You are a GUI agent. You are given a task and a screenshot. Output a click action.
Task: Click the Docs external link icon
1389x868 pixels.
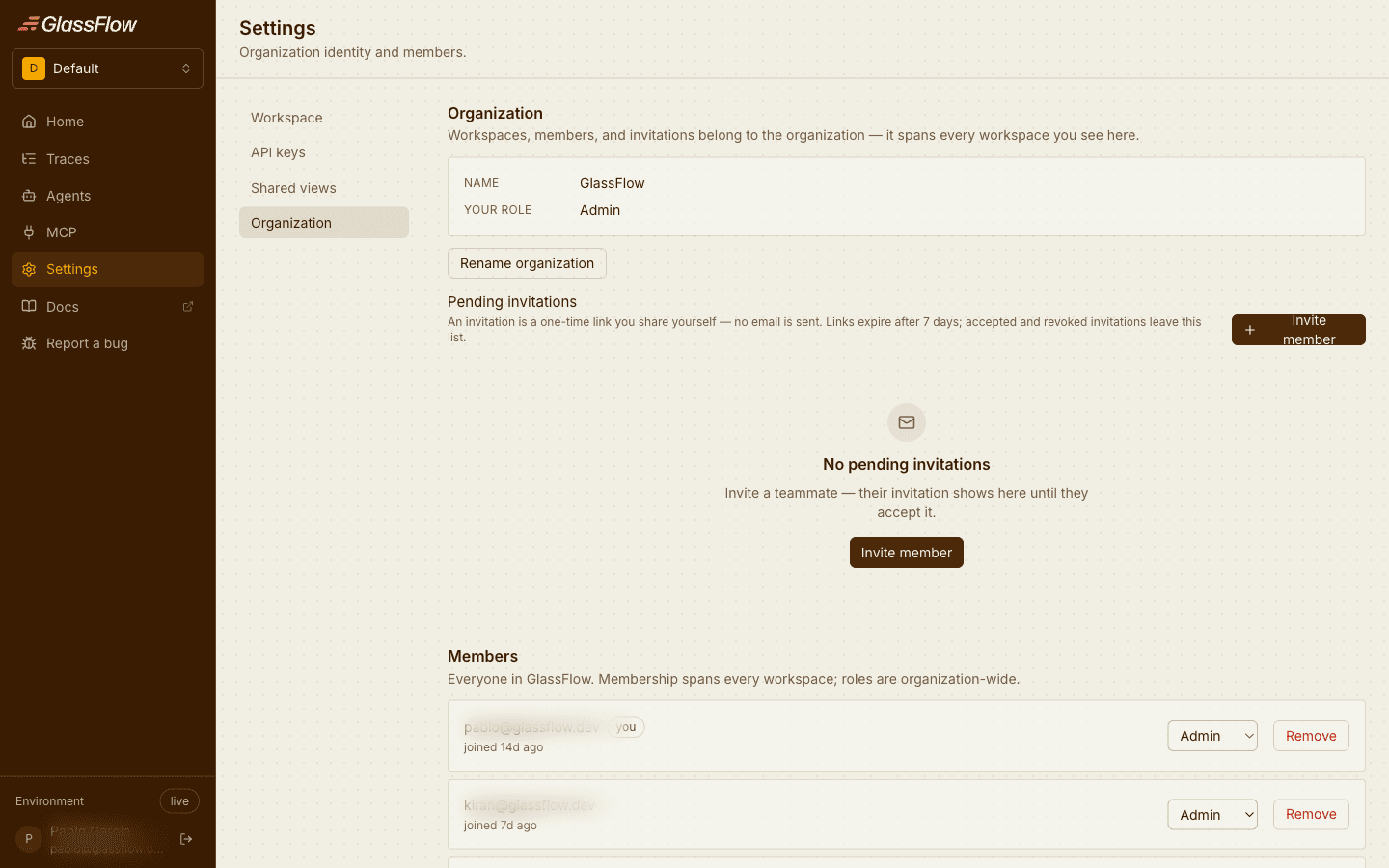(x=188, y=307)
